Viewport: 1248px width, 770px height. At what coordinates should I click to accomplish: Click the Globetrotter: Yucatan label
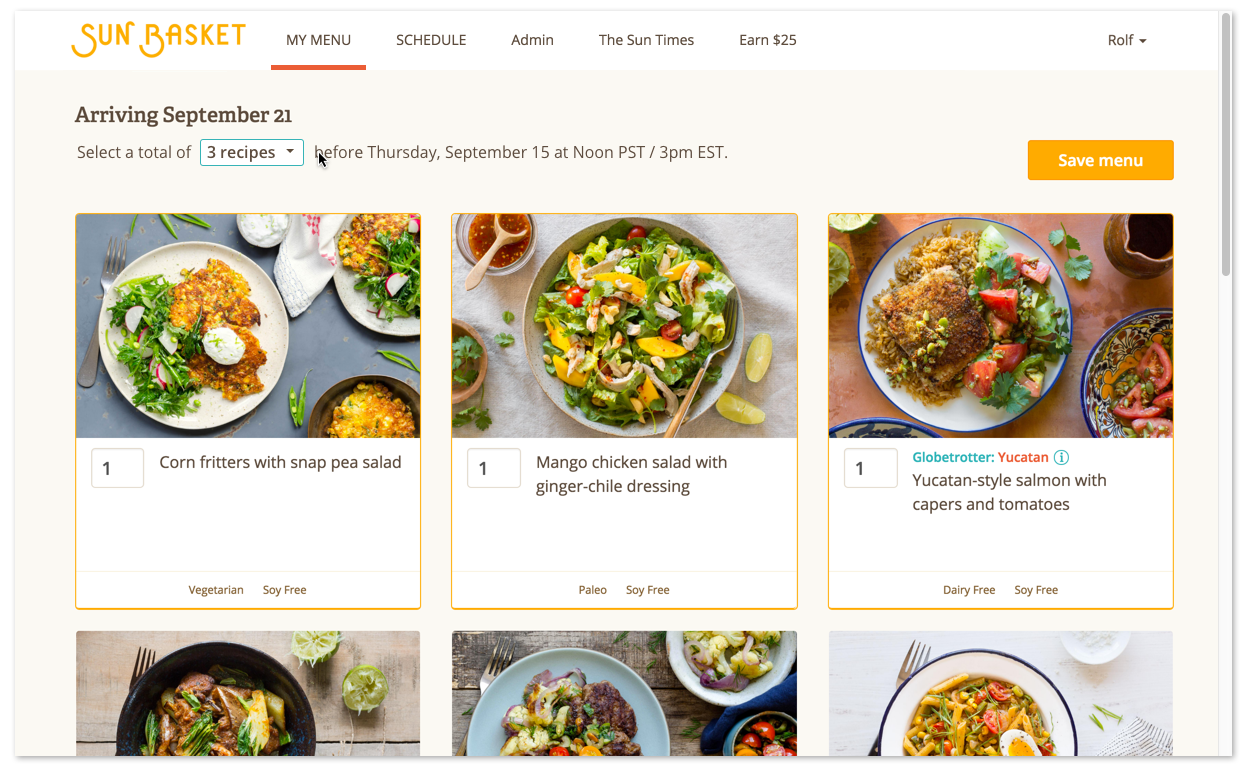[980, 457]
